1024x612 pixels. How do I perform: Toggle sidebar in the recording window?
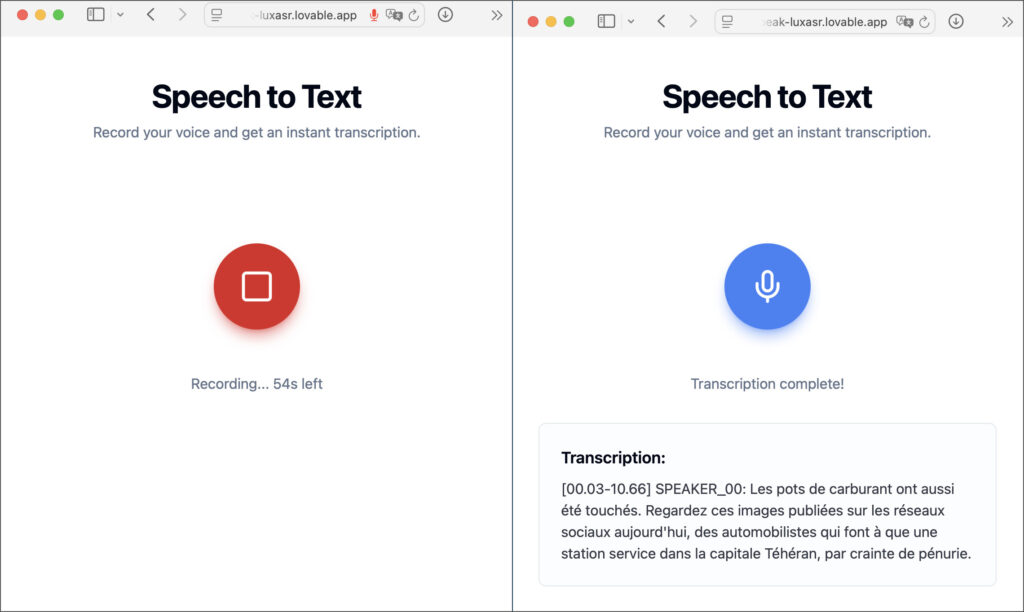(96, 15)
